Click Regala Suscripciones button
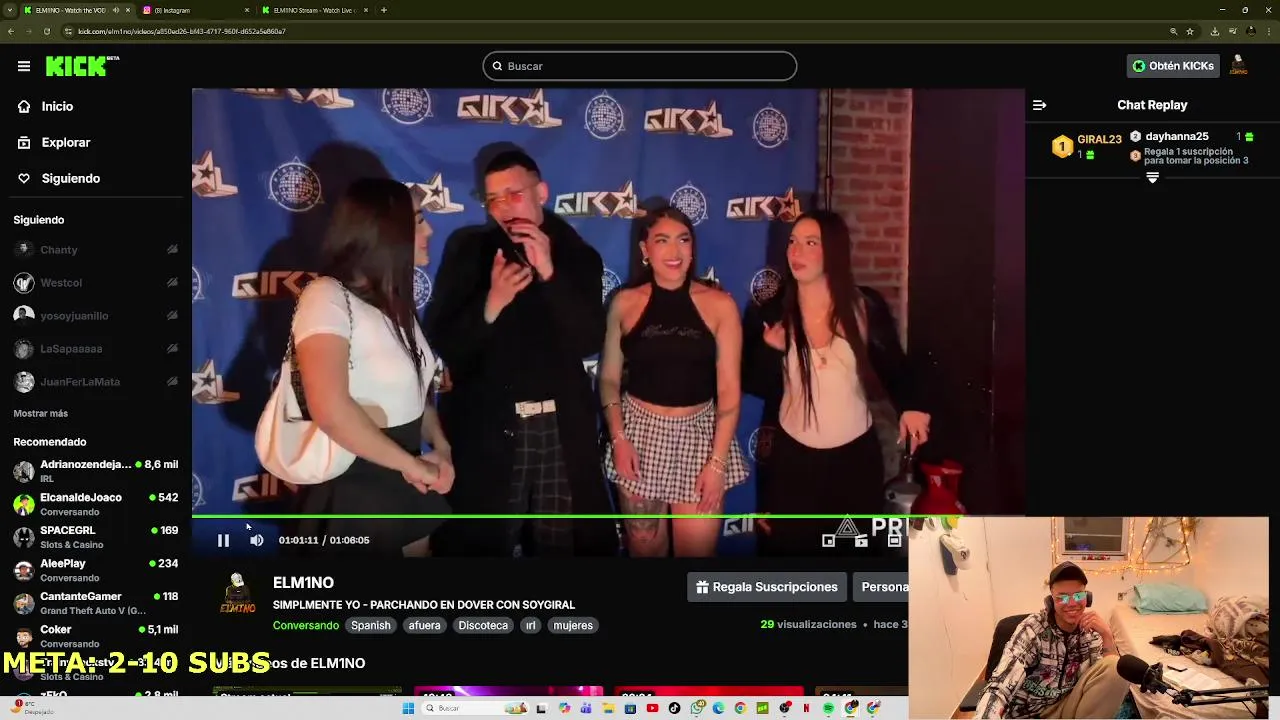 tap(767, 587)
